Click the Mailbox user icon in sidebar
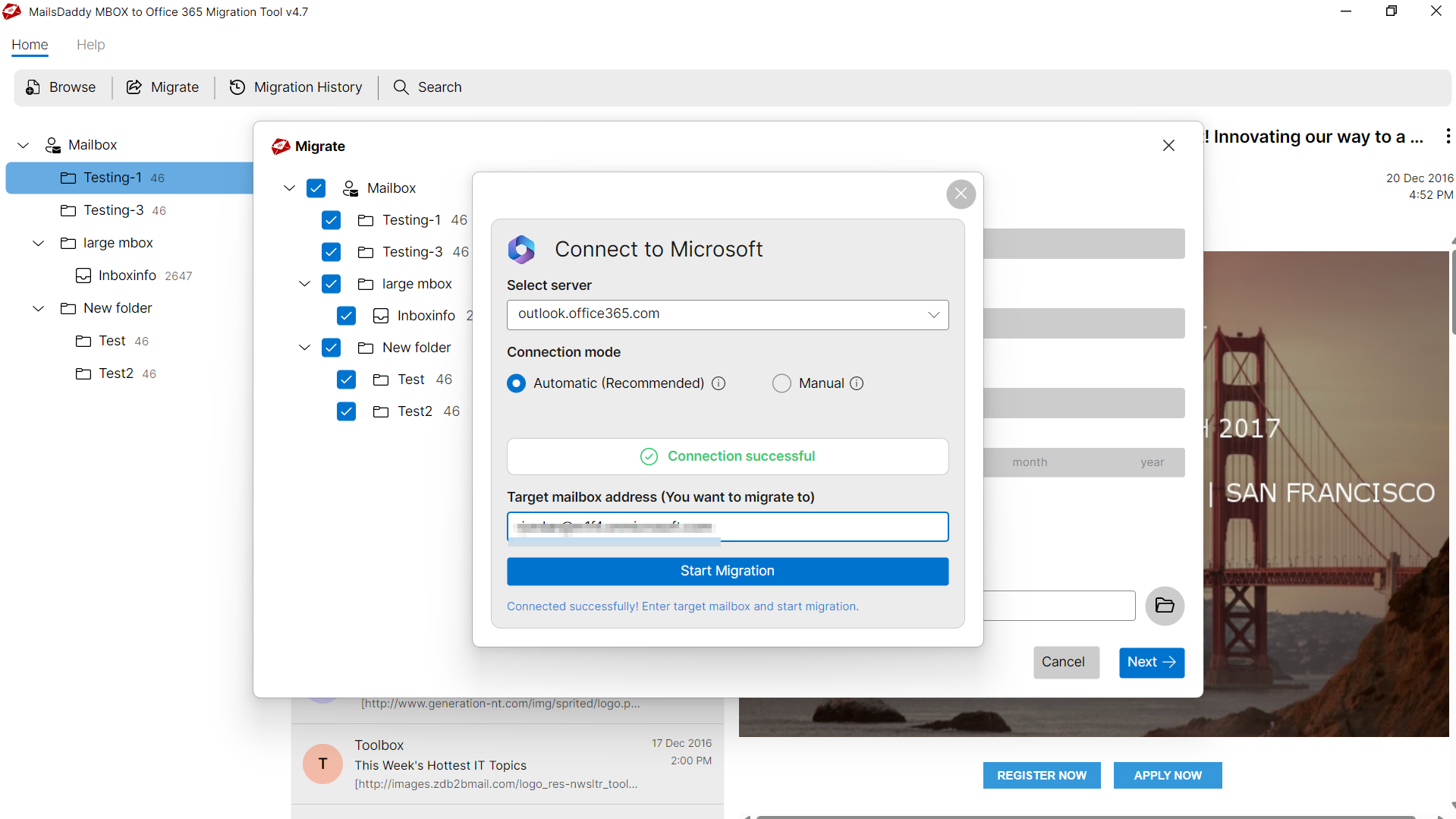The image size is (1456, 819). (53, 145)
